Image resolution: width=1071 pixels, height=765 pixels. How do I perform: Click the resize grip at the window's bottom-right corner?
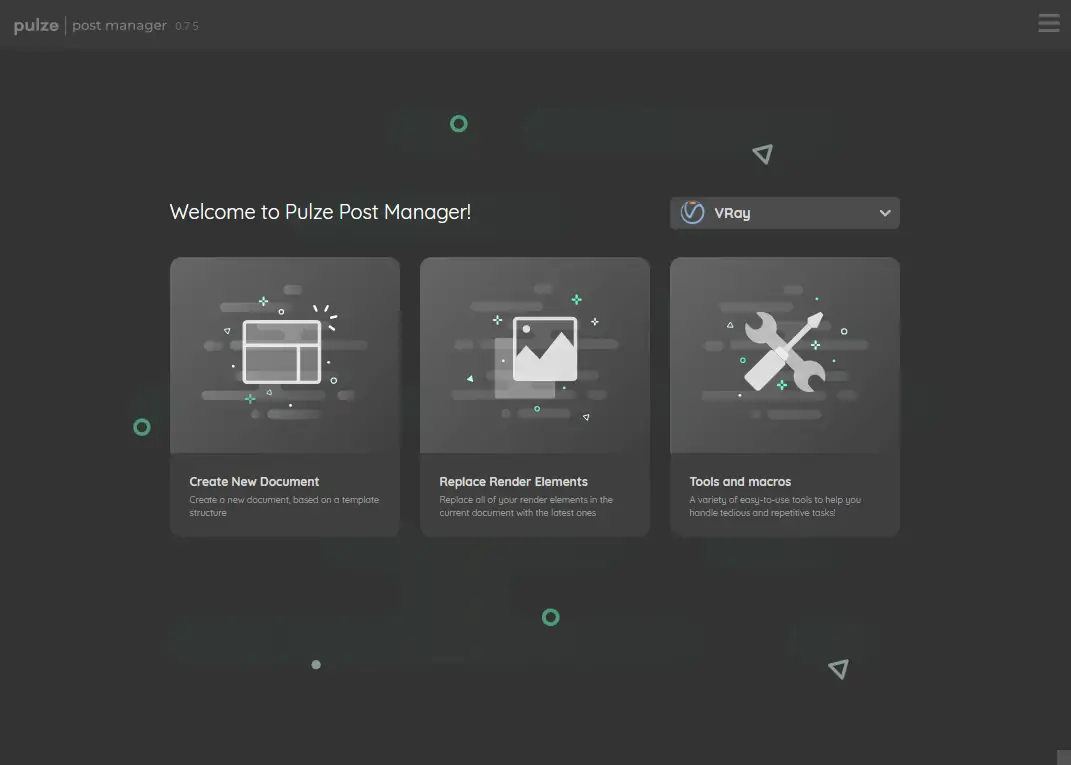pos(1063,757)
